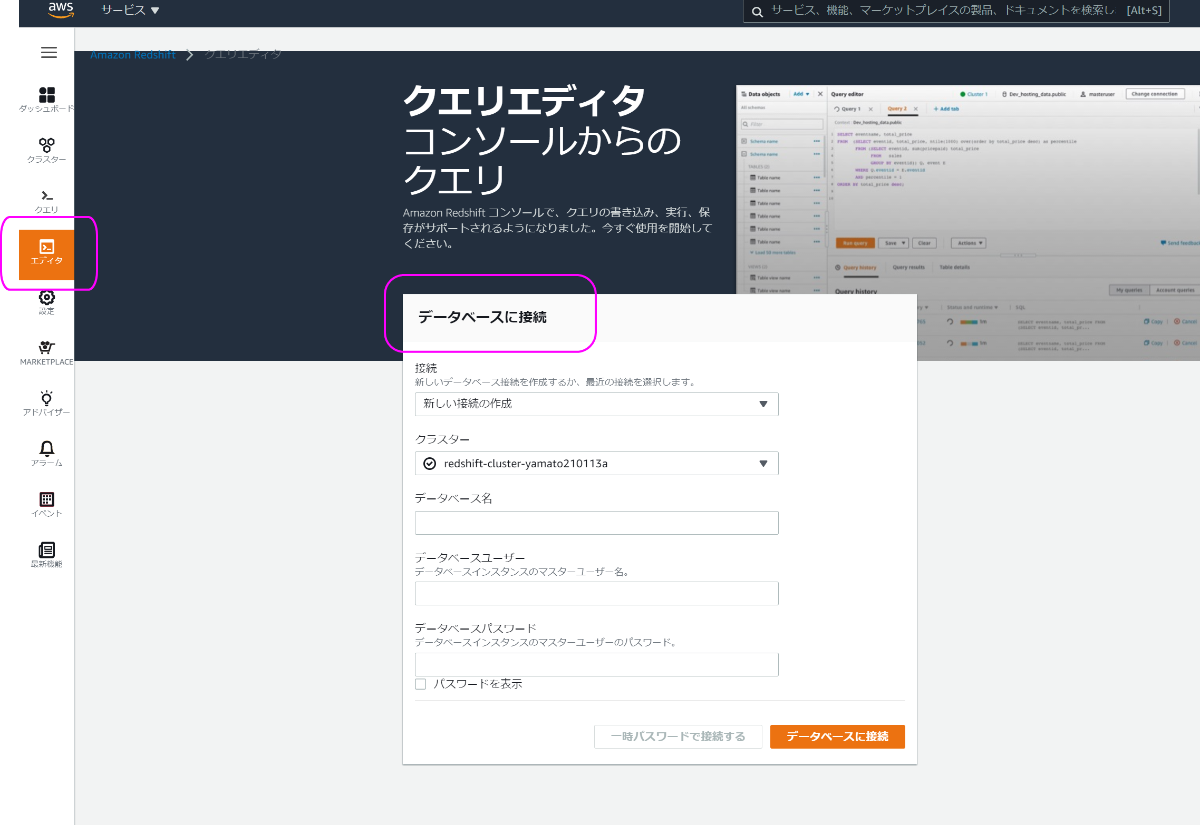Click connect with temporary password button
Viewport: 1200px width, 825px height.
(678, 737)
